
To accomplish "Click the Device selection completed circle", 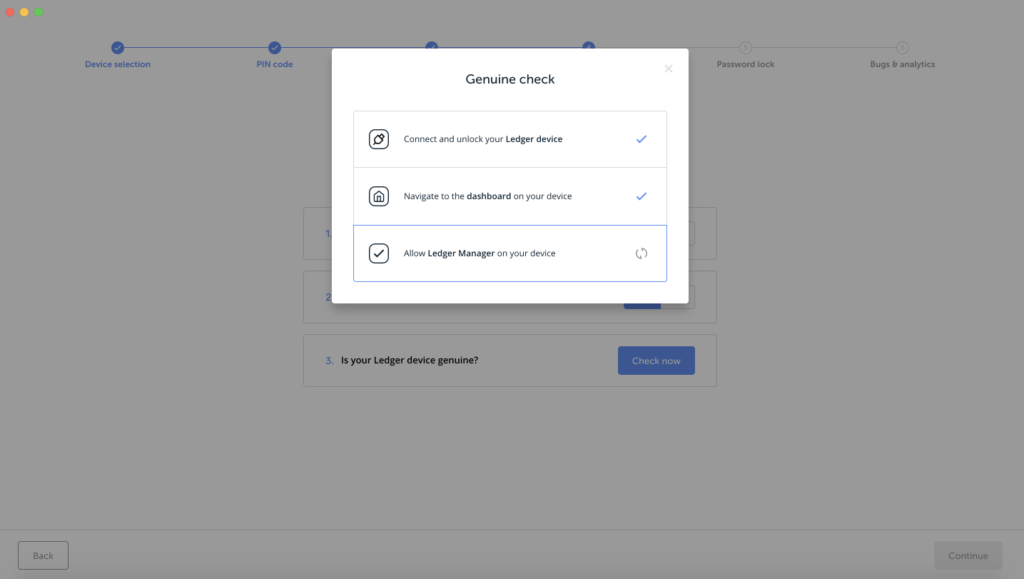I will [118, 48].
